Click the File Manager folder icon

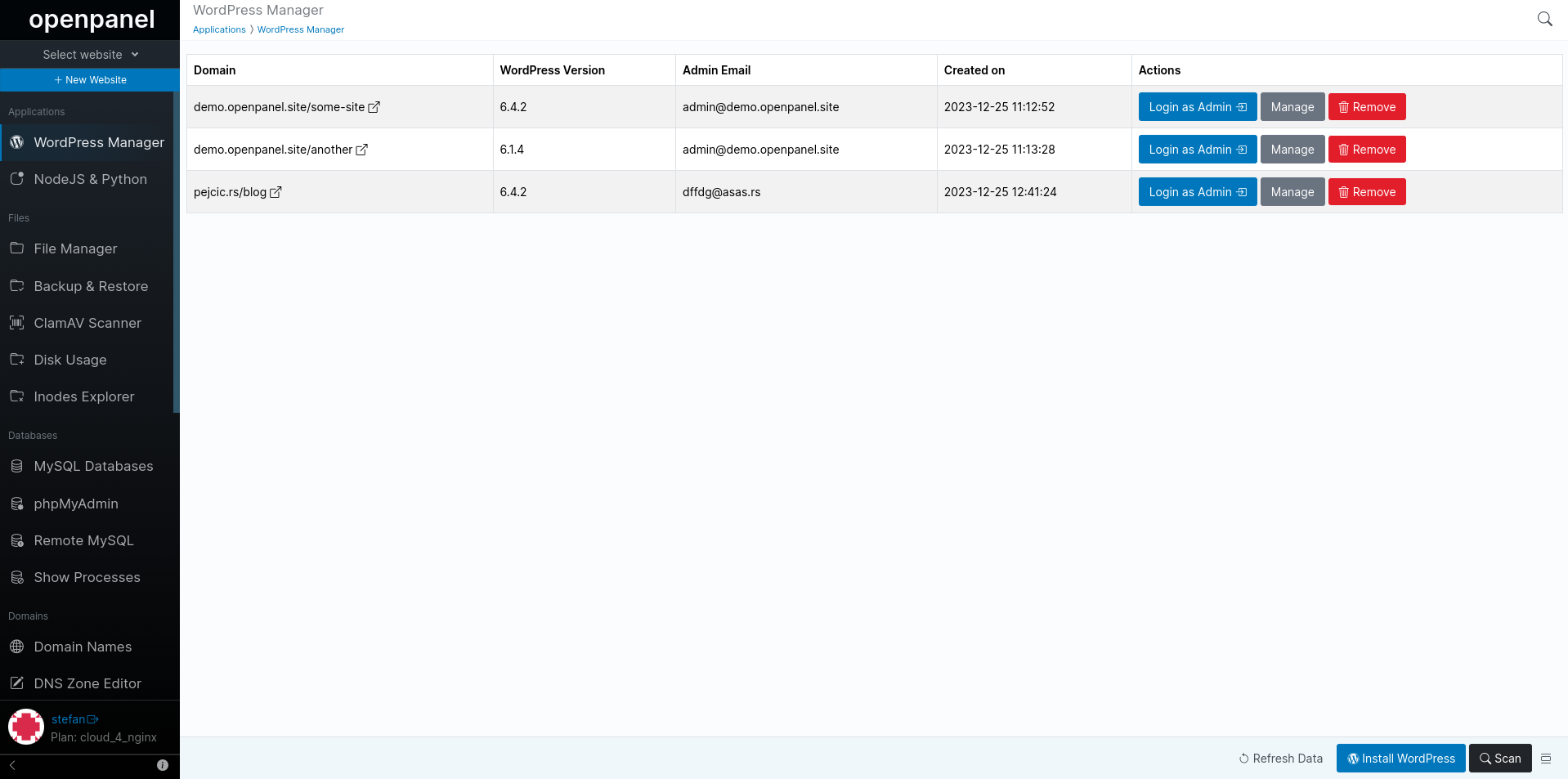tap(16, 248)
